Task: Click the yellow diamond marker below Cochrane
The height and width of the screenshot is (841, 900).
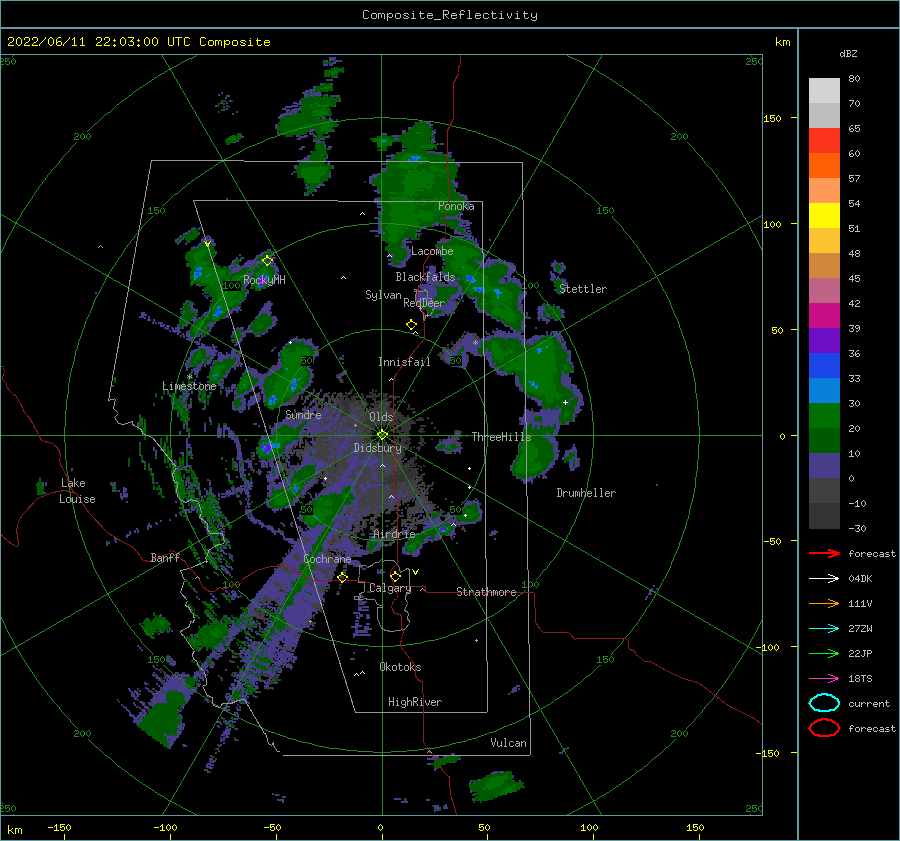Action: click(342, 577)
